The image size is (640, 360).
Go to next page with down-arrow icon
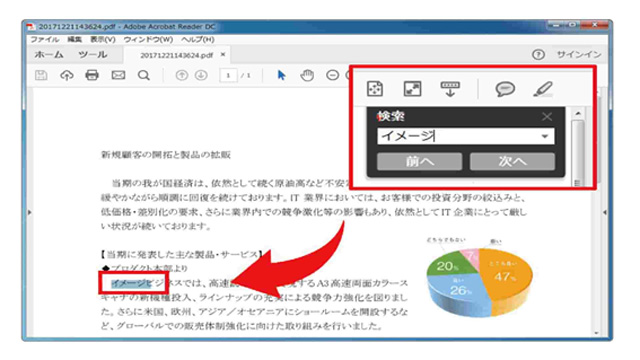tap(201, 76)
